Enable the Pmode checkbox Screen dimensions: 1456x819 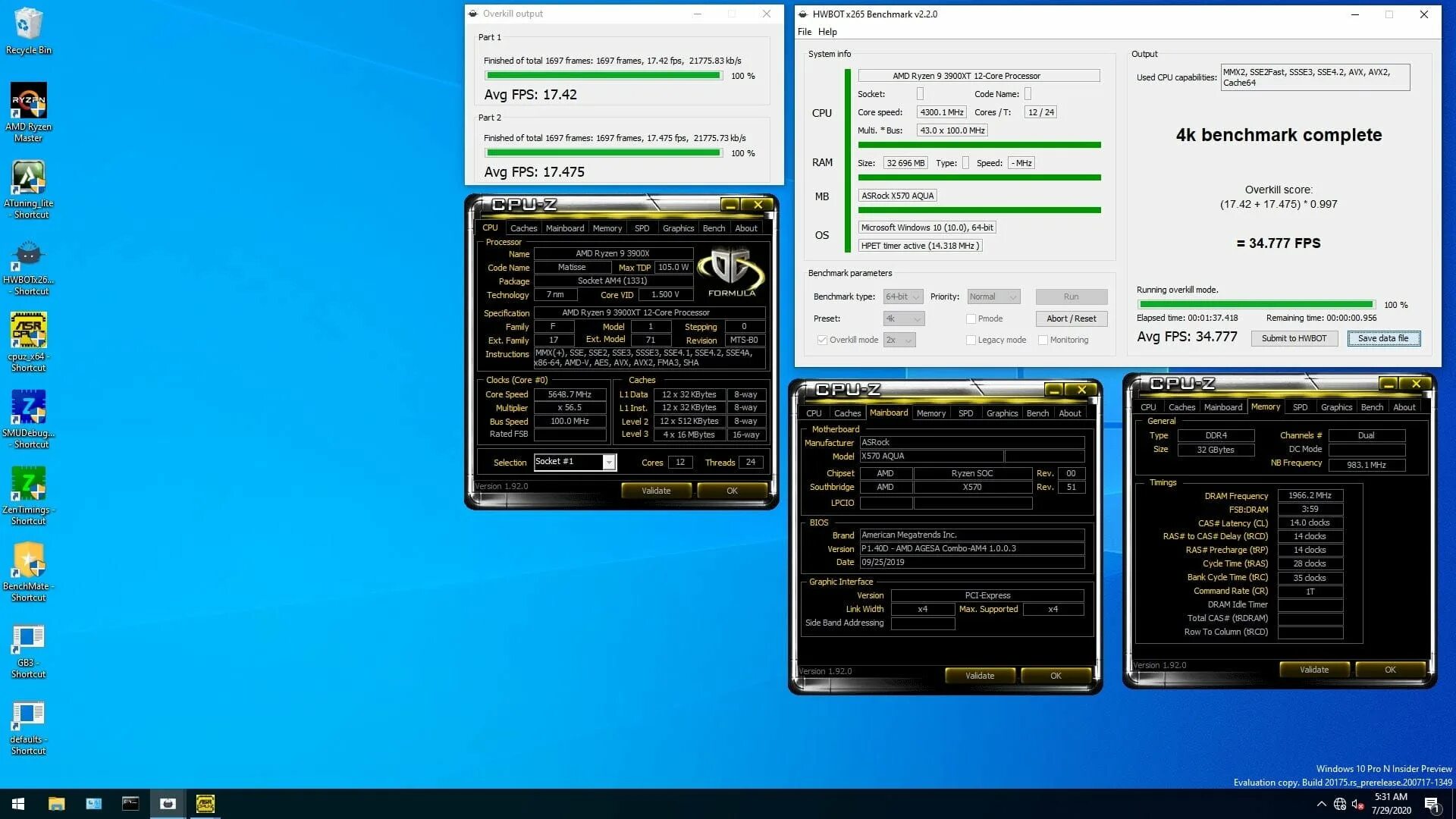point(971,318)
